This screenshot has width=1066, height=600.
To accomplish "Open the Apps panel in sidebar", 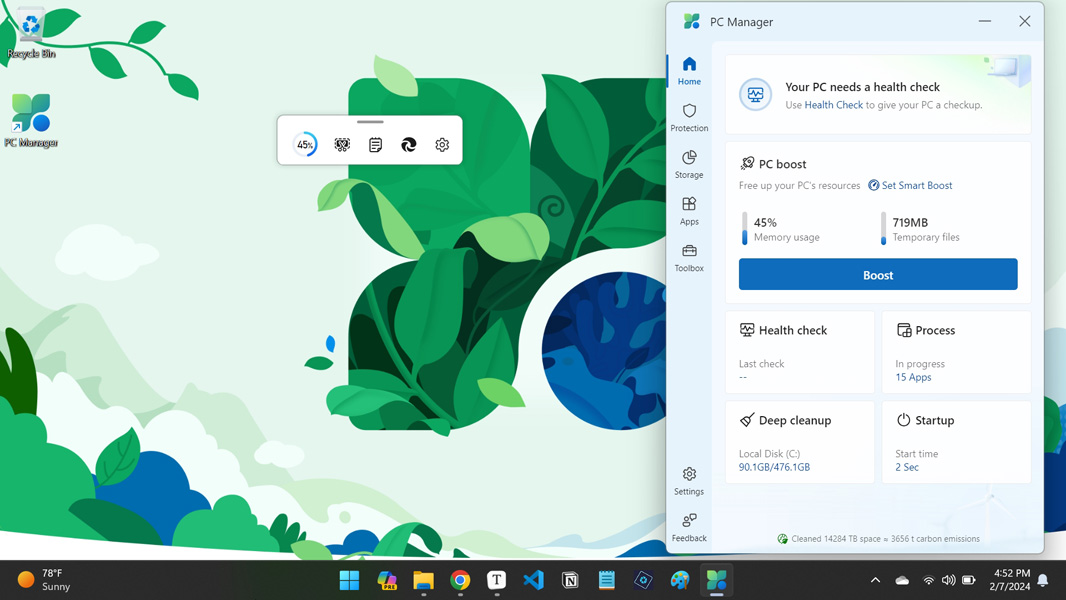I will click(x=689, y=212).
